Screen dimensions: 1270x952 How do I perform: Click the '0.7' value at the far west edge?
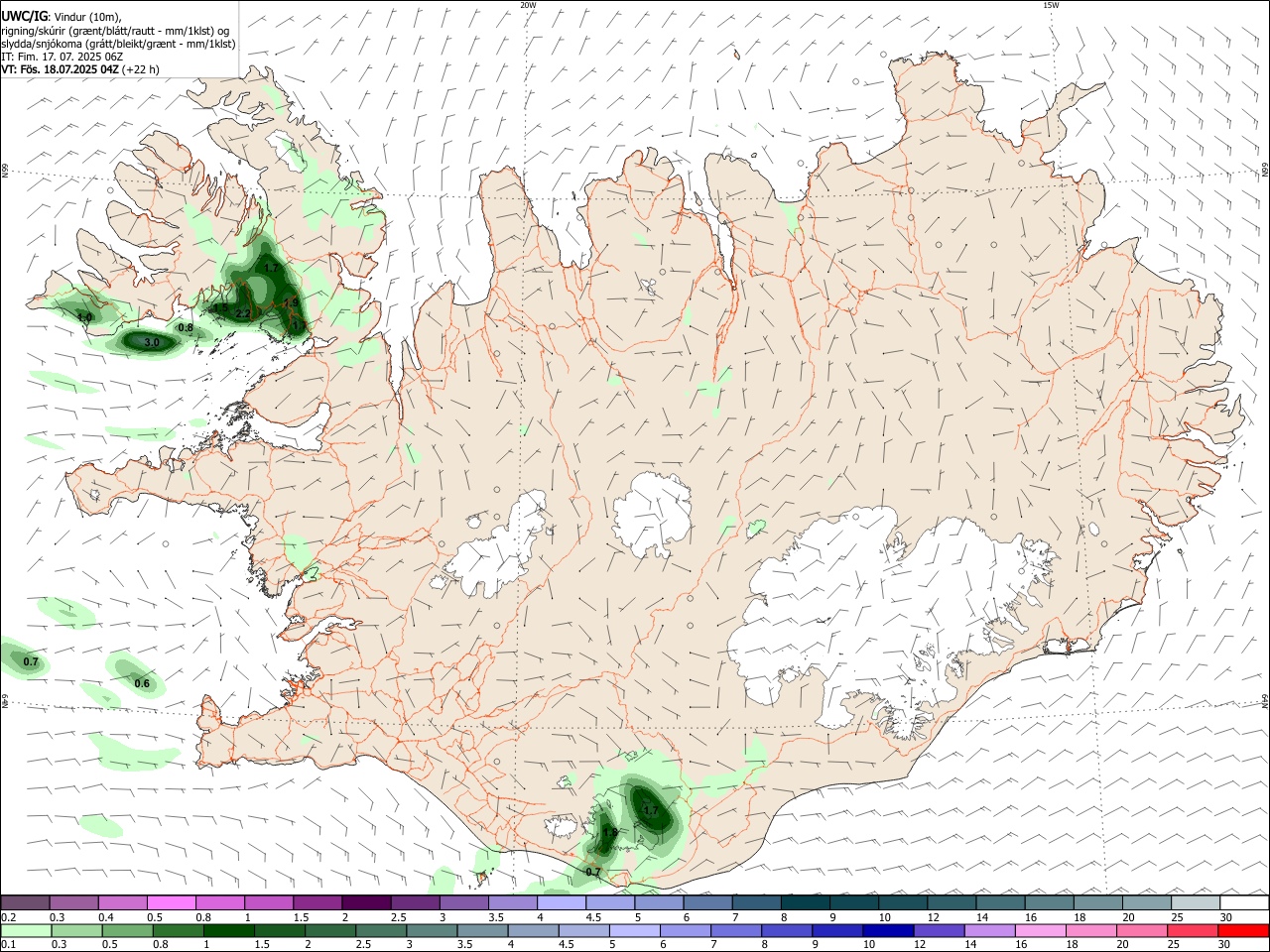(31, 661)
